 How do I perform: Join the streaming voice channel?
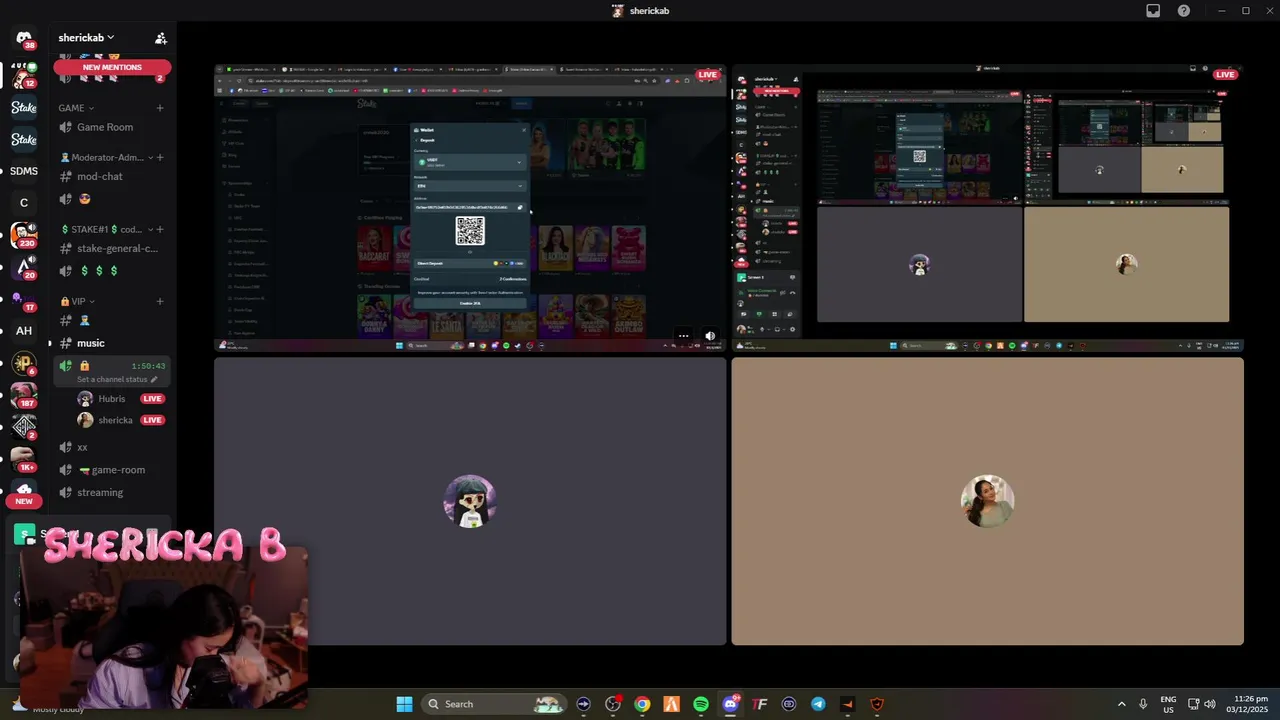click(x=111, y=492)
